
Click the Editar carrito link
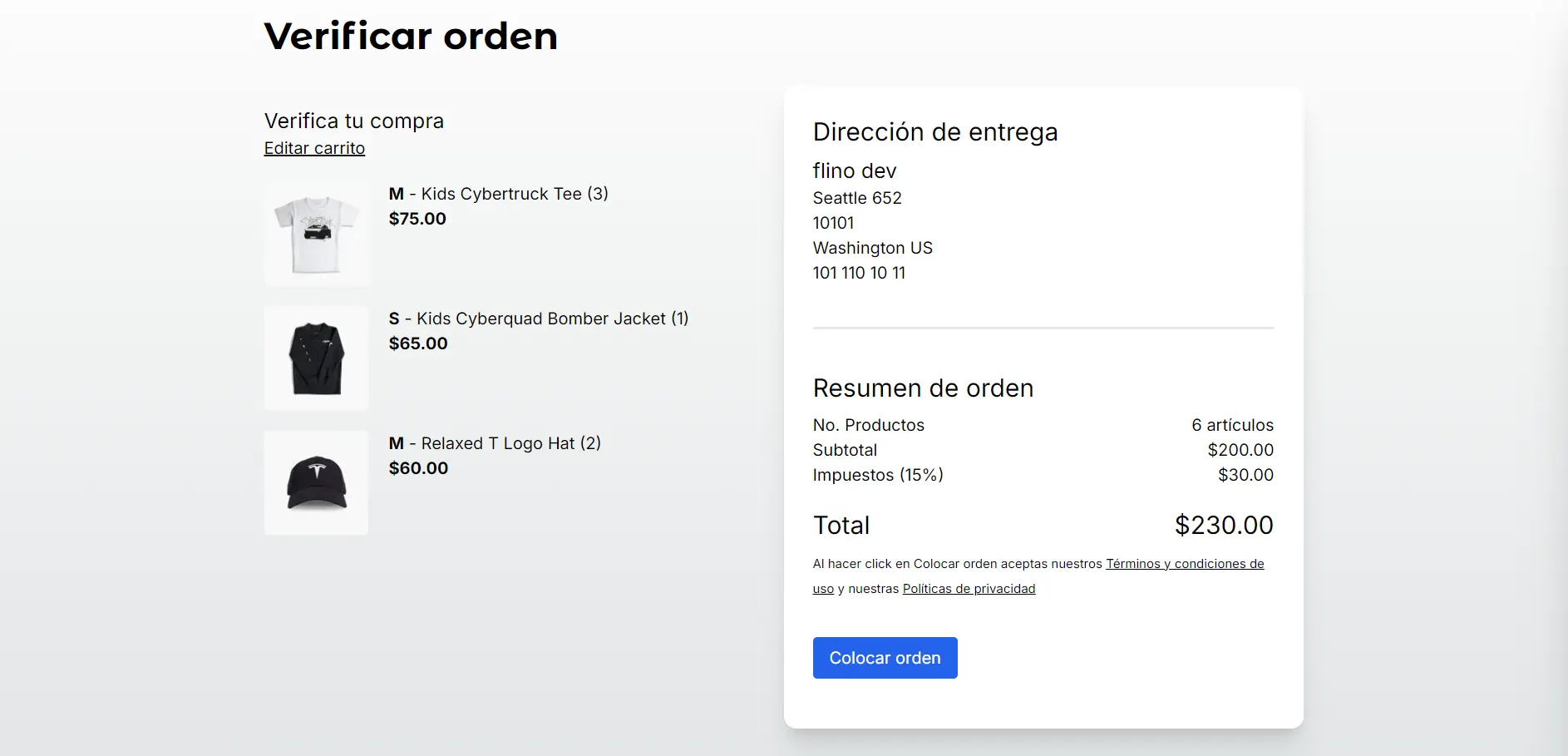pyautogui.click(x=314, y=148)
